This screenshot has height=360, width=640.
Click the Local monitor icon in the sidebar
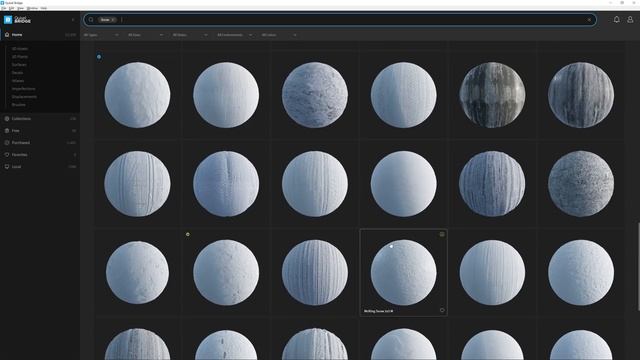click(x=7, y=167)
